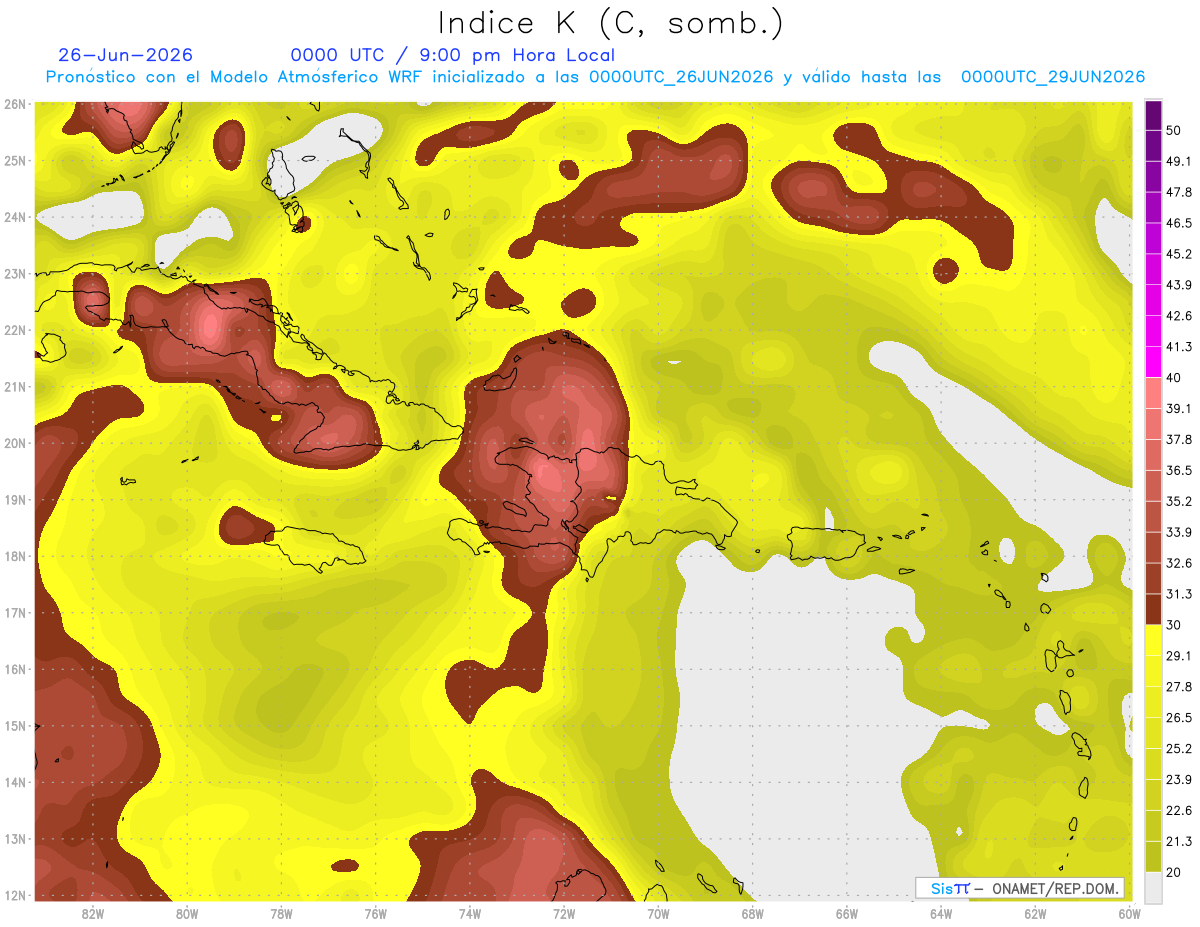Click the longitude label '82W'
The image size is (1200, 927).
tap(93, 913)
